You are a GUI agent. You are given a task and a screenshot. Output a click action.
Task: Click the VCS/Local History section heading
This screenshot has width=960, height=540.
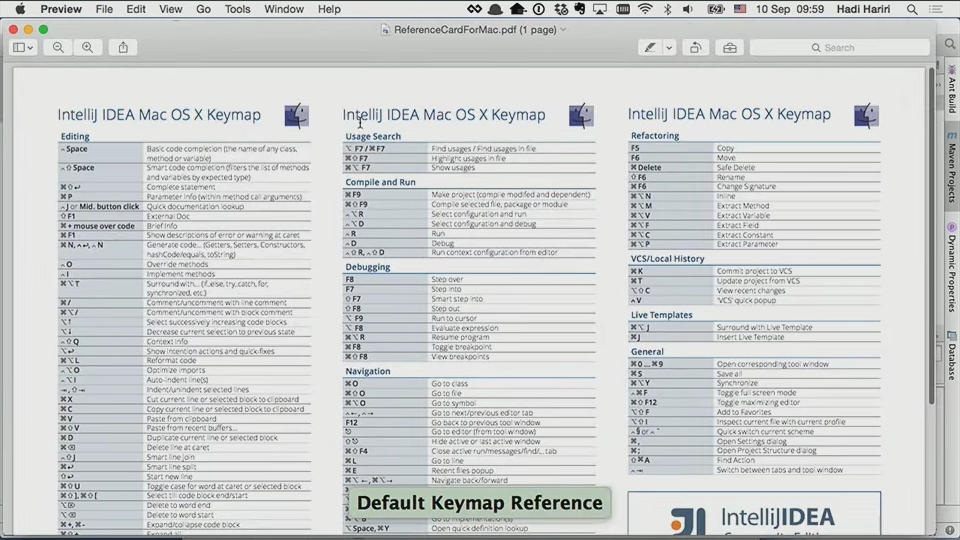[667, 258]
